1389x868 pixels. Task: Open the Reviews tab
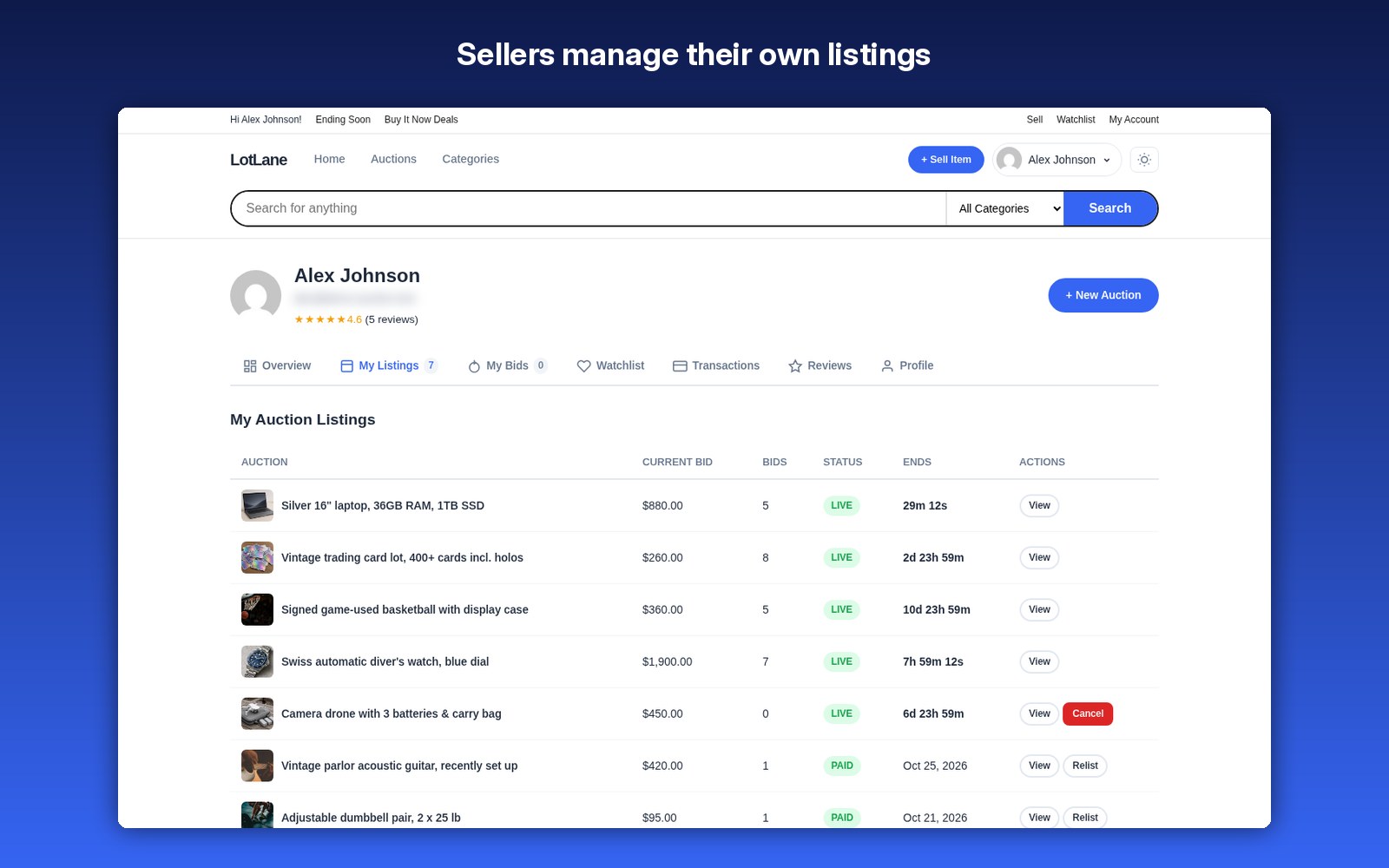pyautogui.click(x=820, y=365)
